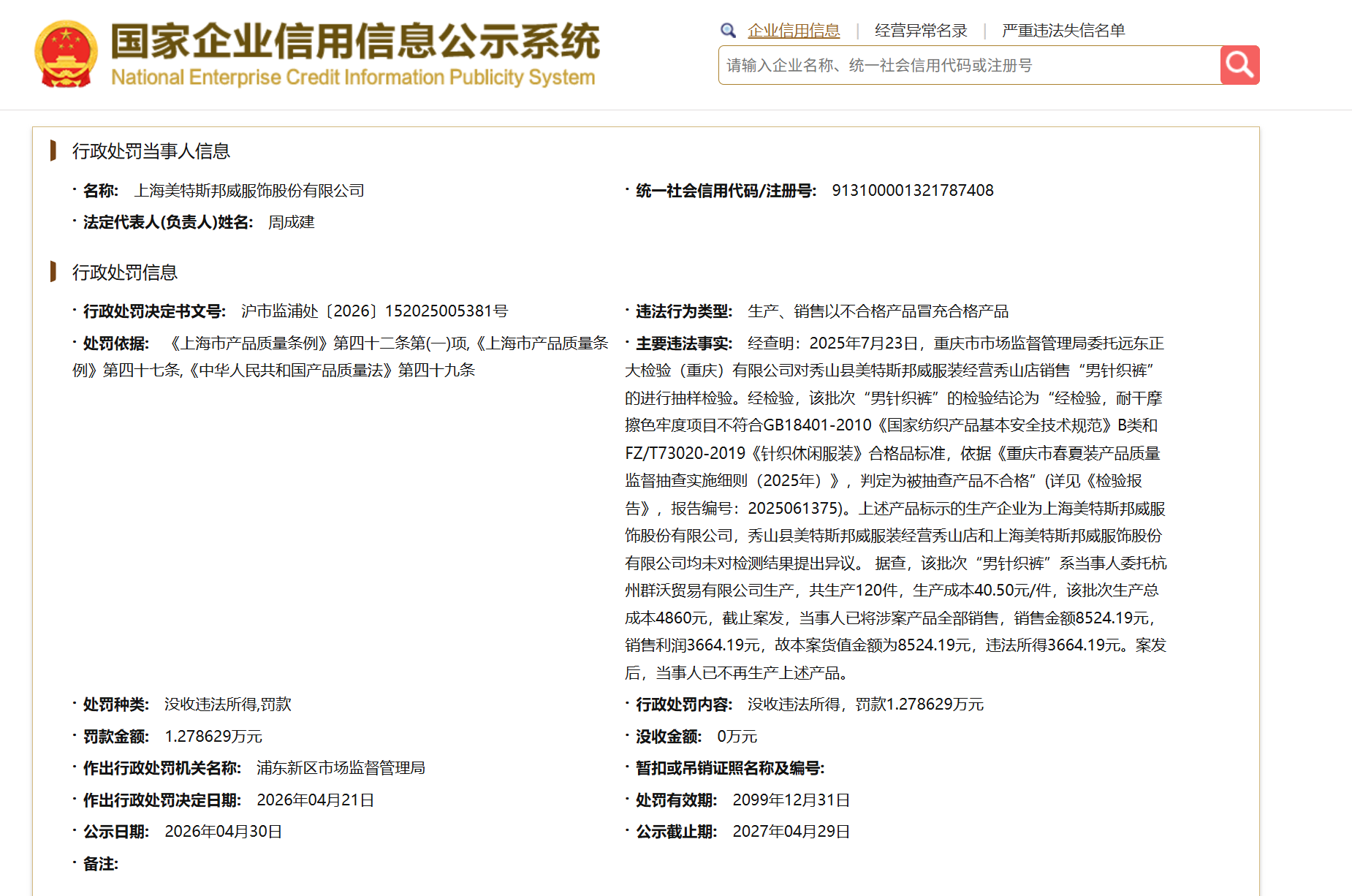The height and width of the screenshot is (896, 1352).
Task: Select publication date 2026年04月30日
Action: point(224,832)
